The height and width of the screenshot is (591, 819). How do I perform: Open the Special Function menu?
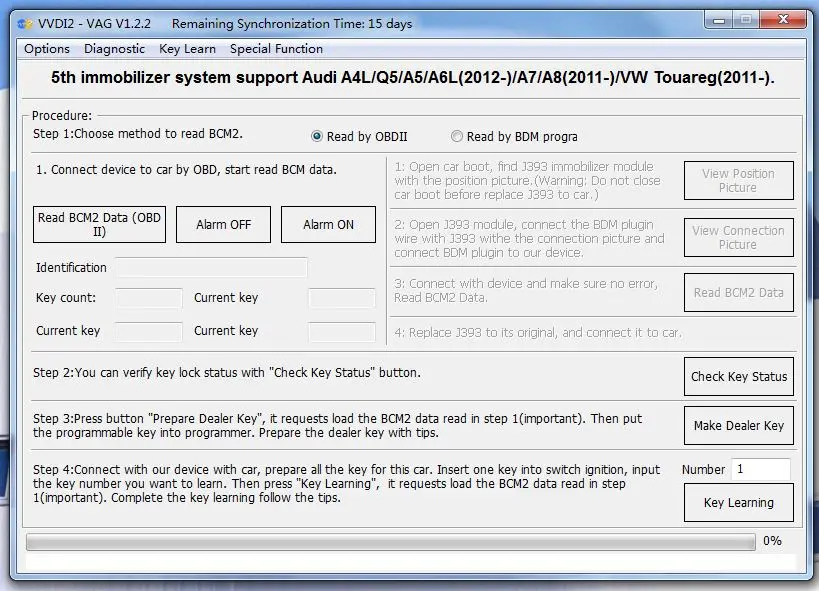point(276,49)
